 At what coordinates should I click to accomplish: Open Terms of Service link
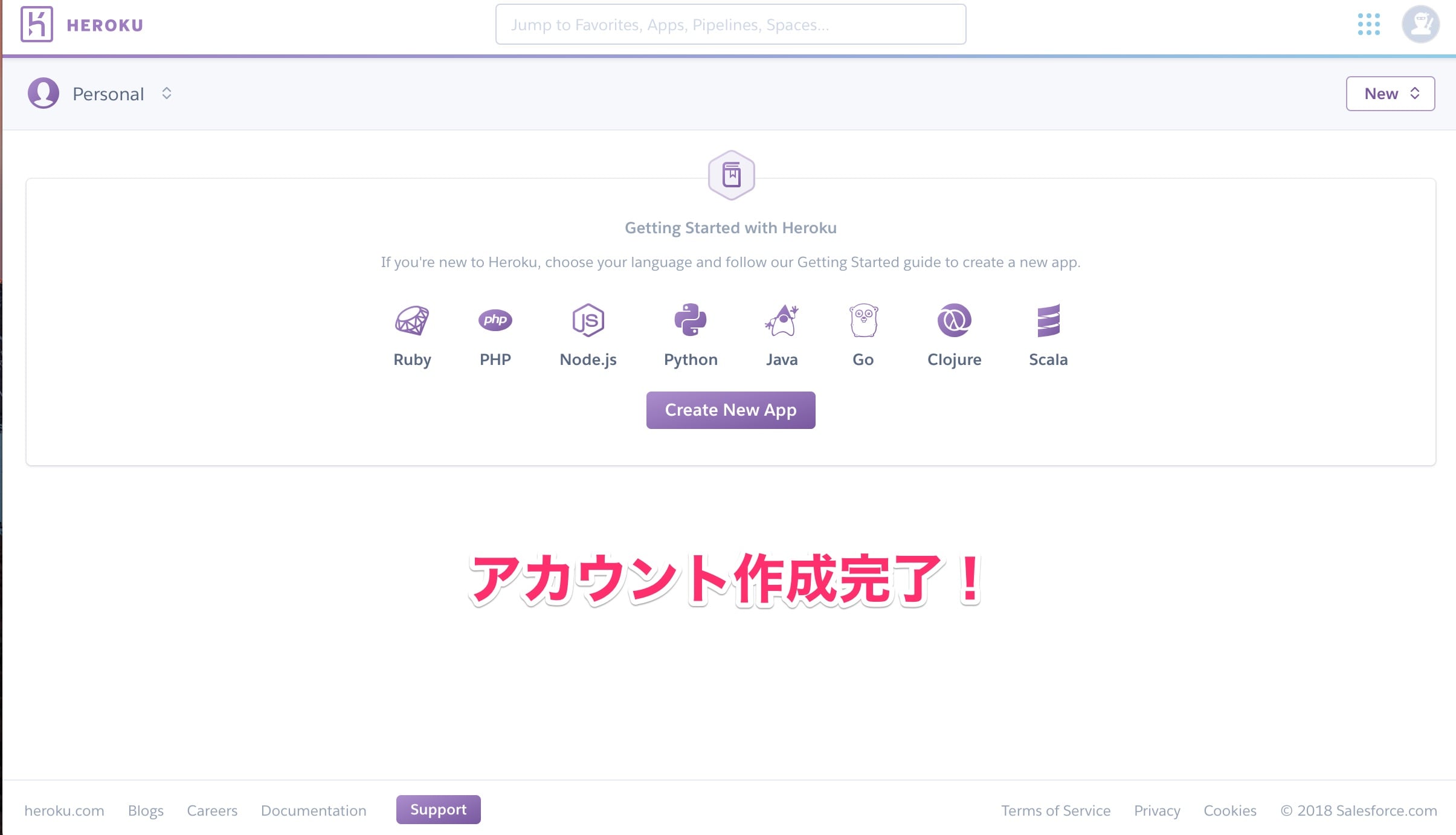point(1055,811)
